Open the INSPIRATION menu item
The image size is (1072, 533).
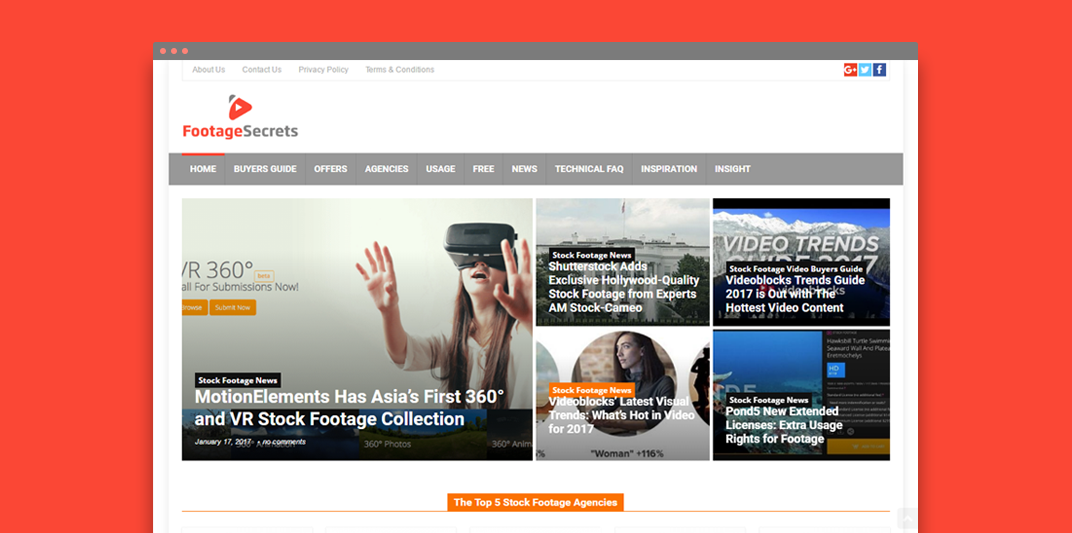pyautogui.click(x=669, y=169)
